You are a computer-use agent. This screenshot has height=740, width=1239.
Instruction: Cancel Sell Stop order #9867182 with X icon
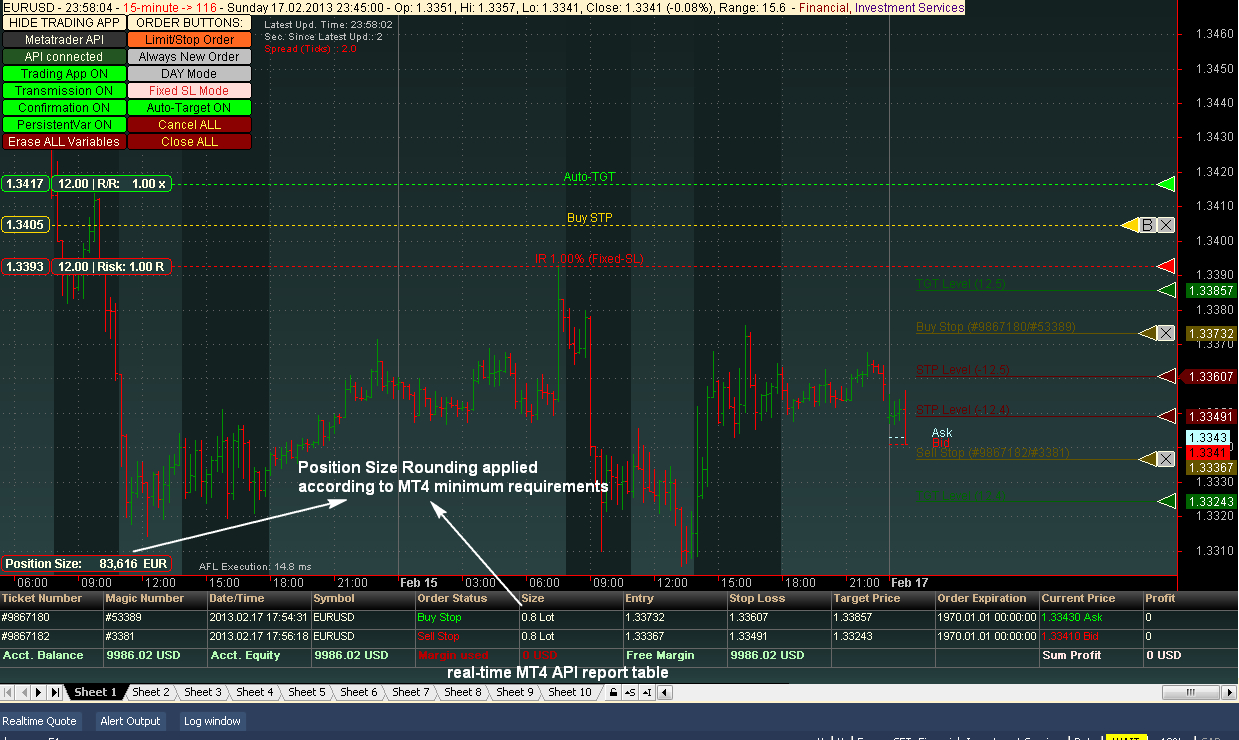pos(1165,459)
